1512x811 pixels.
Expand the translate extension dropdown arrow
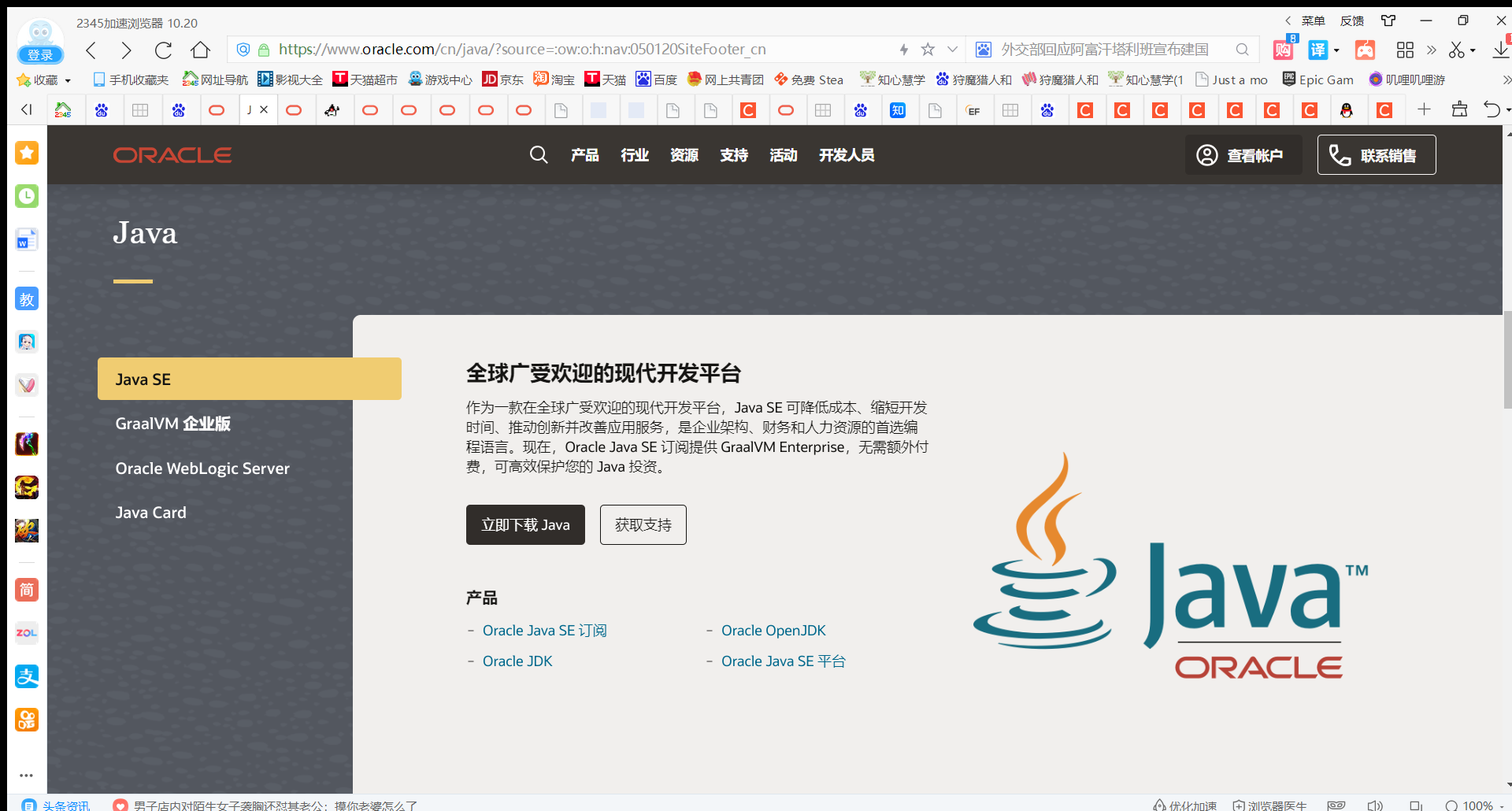pyautogui.click(x=1336, y=50)
